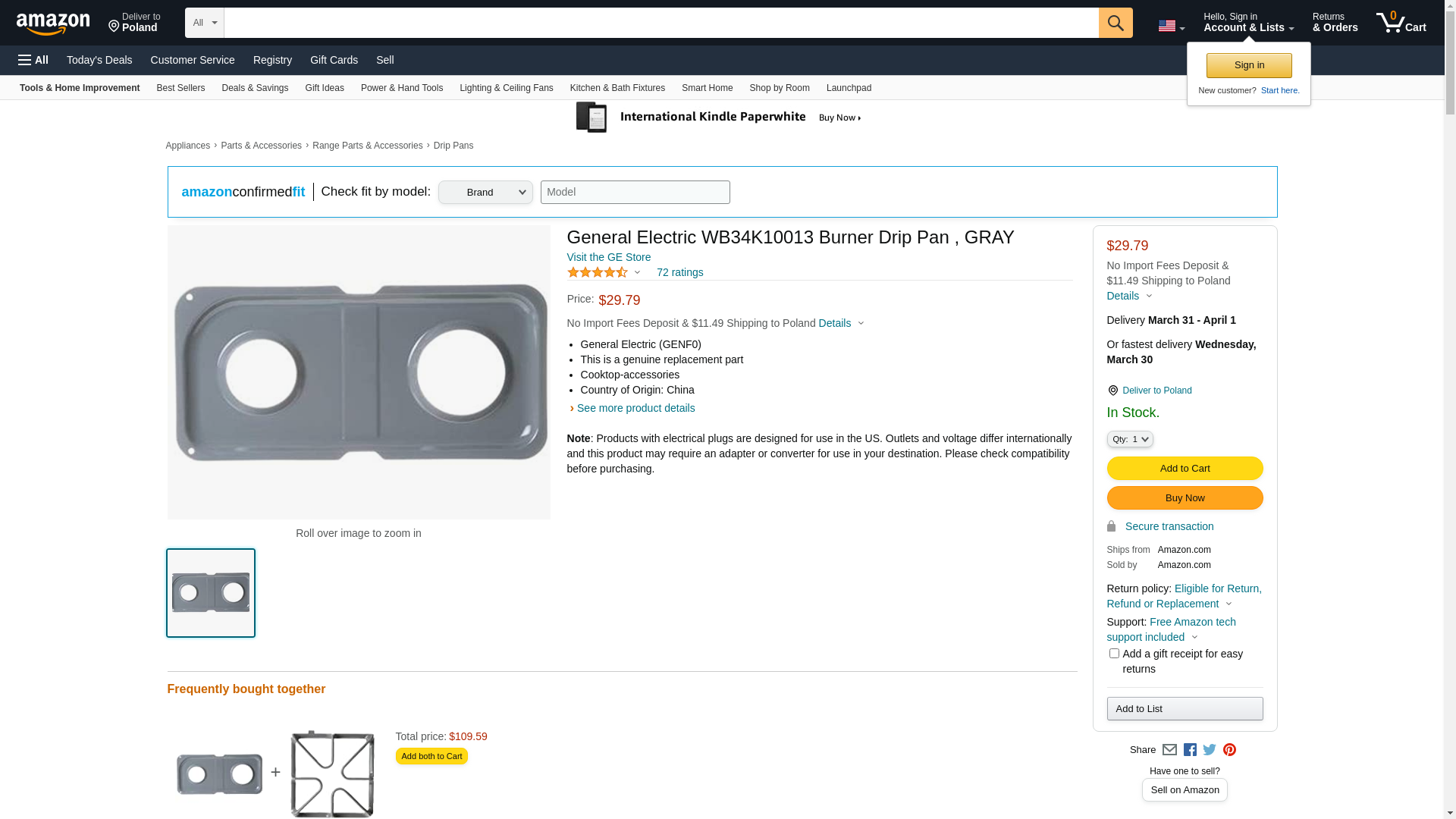Click the US flag language selector
This screenshot has height=819, width=1456.
pos(1171,27)
